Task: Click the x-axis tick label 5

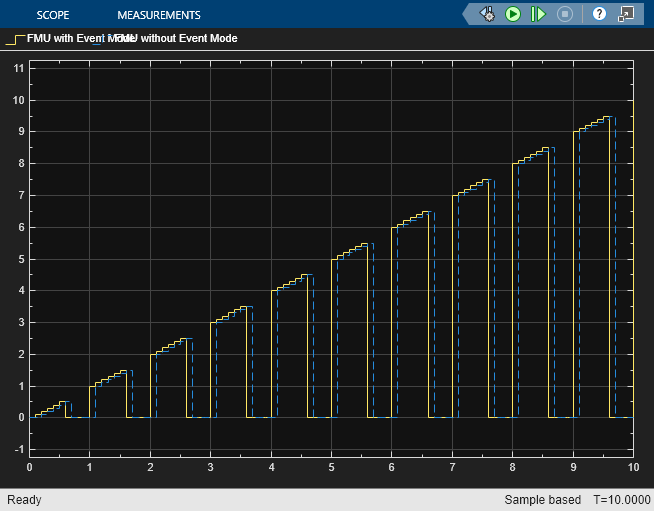Action: [331, 467]
